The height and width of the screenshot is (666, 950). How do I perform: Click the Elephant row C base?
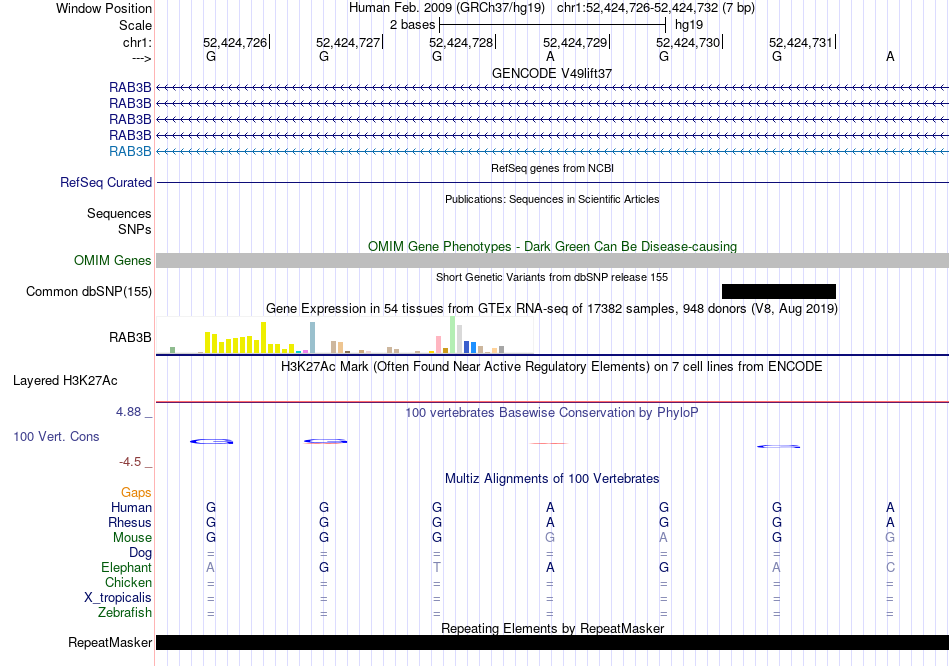[x=890, y=568]
